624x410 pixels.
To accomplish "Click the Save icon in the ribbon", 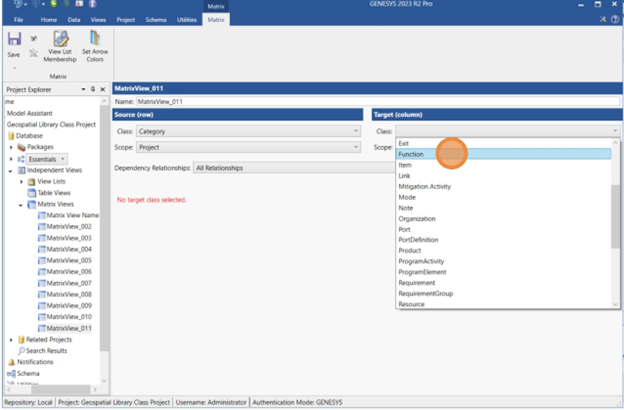I will (x=14, y=42).
